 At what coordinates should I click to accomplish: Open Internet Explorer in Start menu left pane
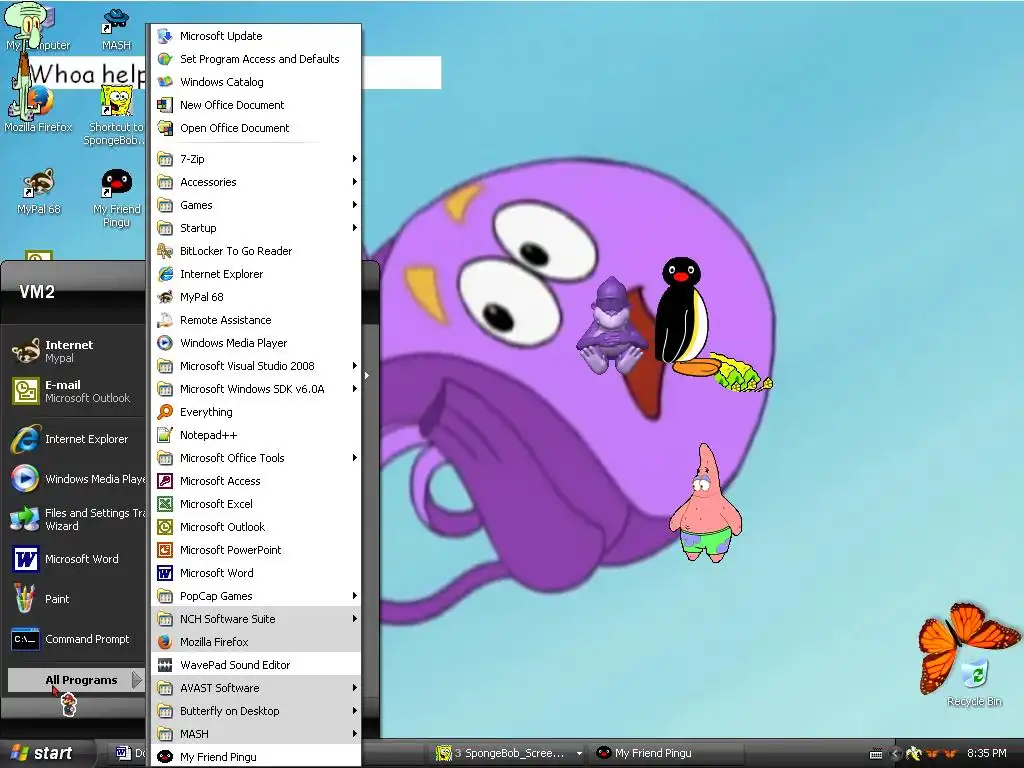(x=76, y=439)
